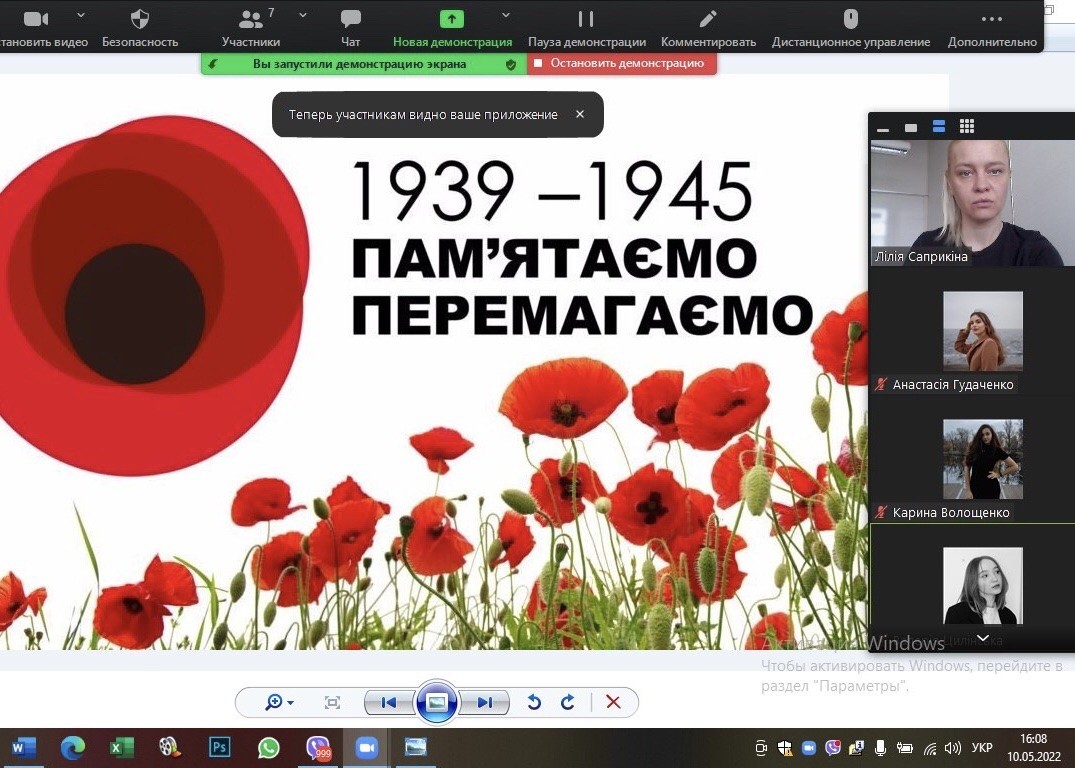
Task: Switch video panel to grid gallery view
Action: click(967, 126)
